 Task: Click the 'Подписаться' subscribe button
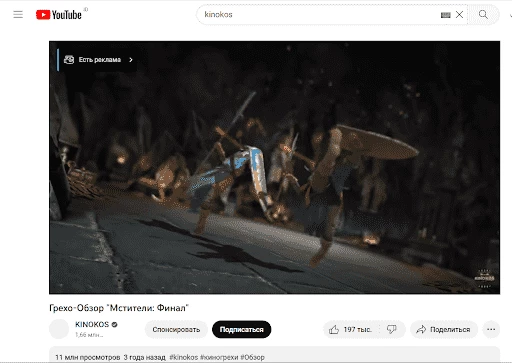click(x=241, y=329)
